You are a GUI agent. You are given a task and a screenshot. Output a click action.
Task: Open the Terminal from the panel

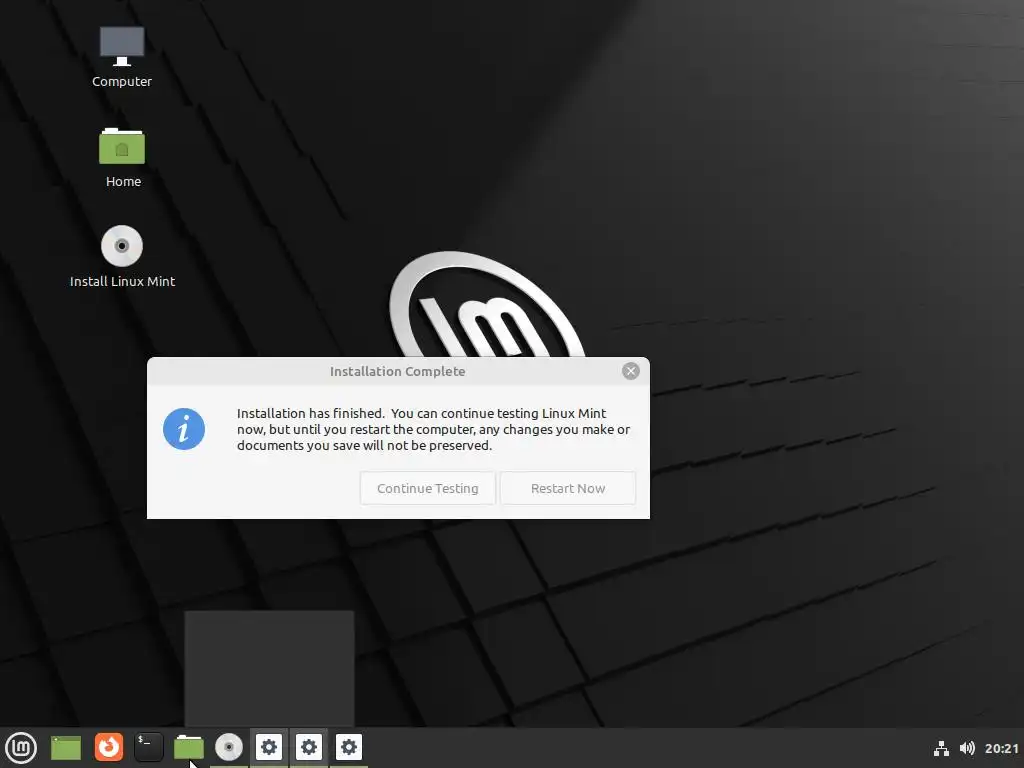tap(149, 747)
